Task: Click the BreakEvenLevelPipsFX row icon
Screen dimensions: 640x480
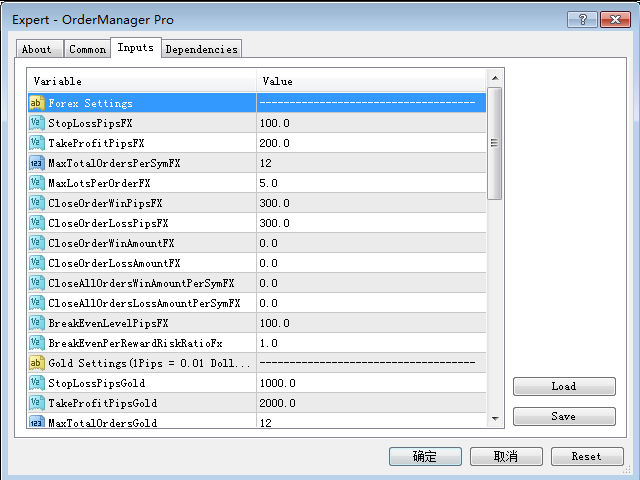Action: (36, 323)
